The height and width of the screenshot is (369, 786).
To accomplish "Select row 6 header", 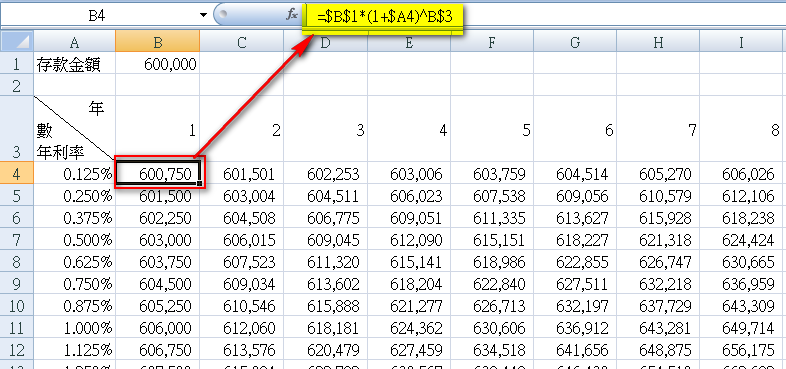I will click(x=17, y=218).
